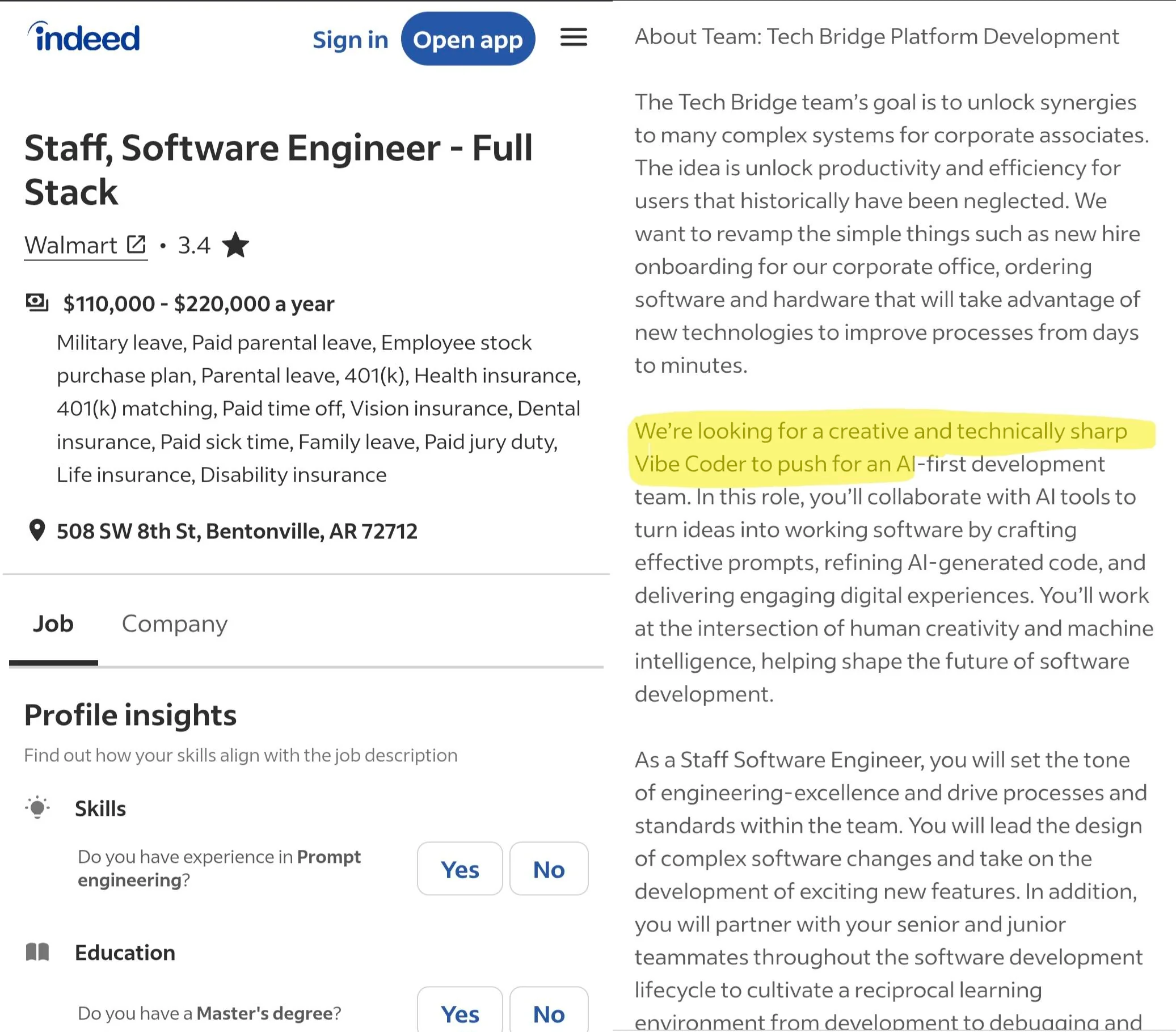This screenshot has height=1032, width=1176.
Task: Click the location pin icon
Action: 37,530
